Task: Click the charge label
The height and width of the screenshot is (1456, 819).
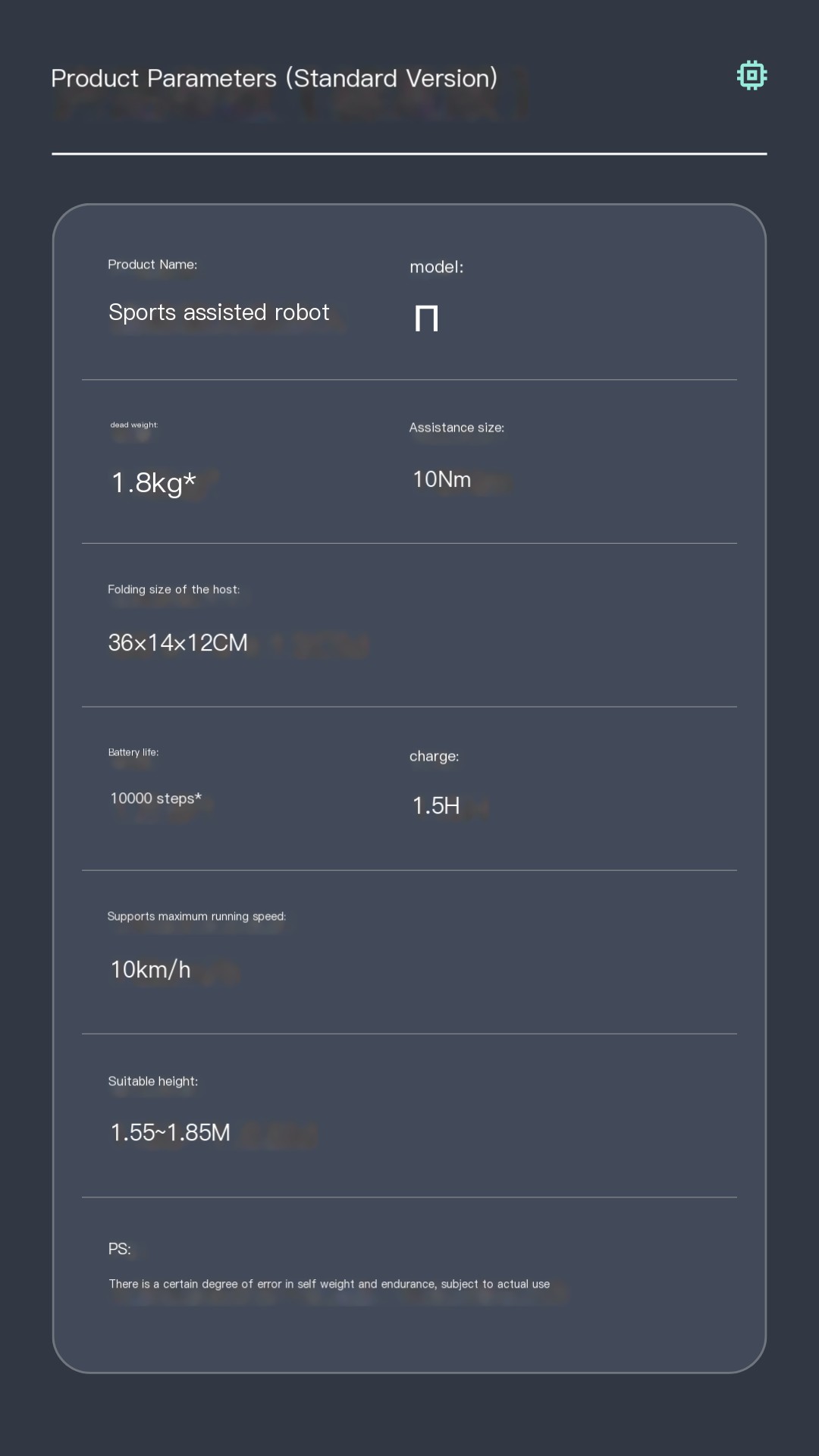Action: [434, 756]
